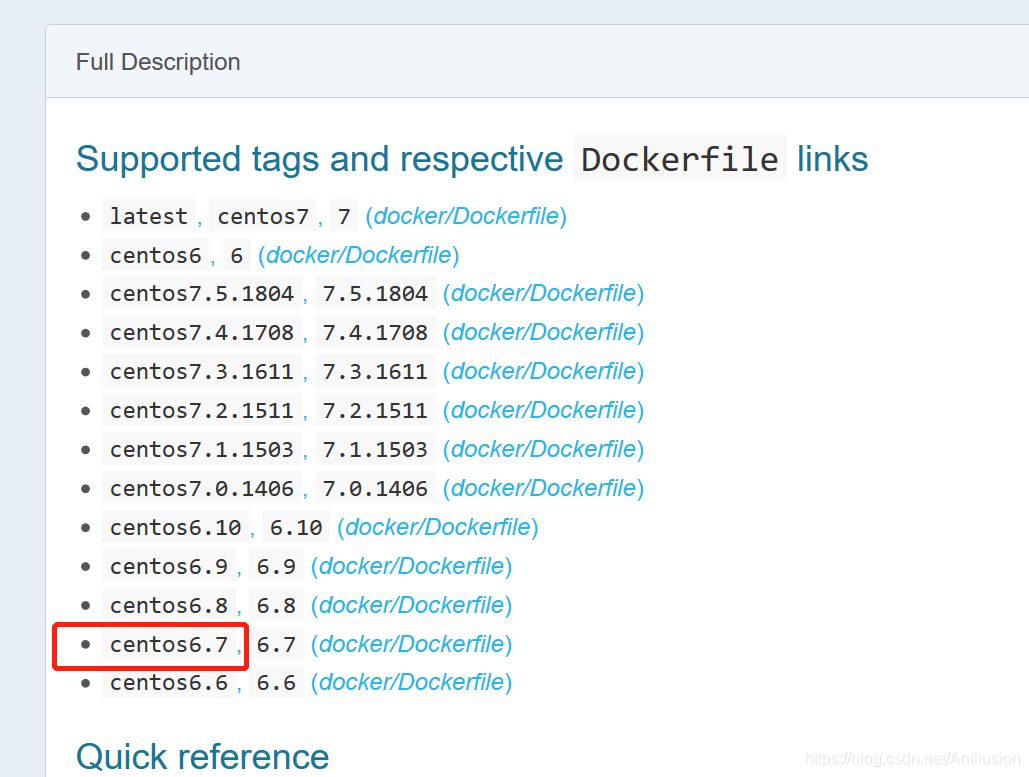1029x777 pixels.
Task: Click the 'centos7.3.1611' tag
Action: 202,371
